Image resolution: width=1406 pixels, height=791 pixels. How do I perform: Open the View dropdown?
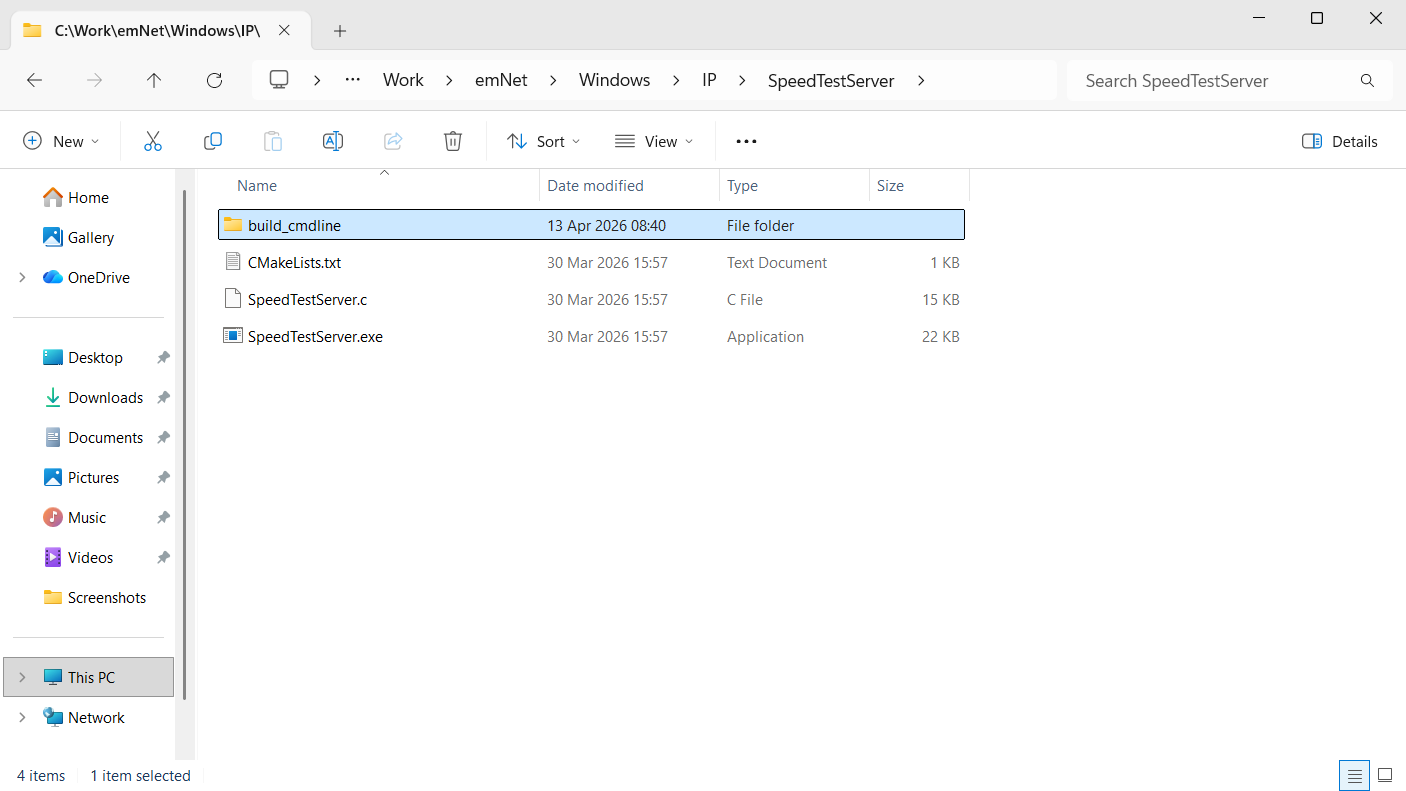653,141
